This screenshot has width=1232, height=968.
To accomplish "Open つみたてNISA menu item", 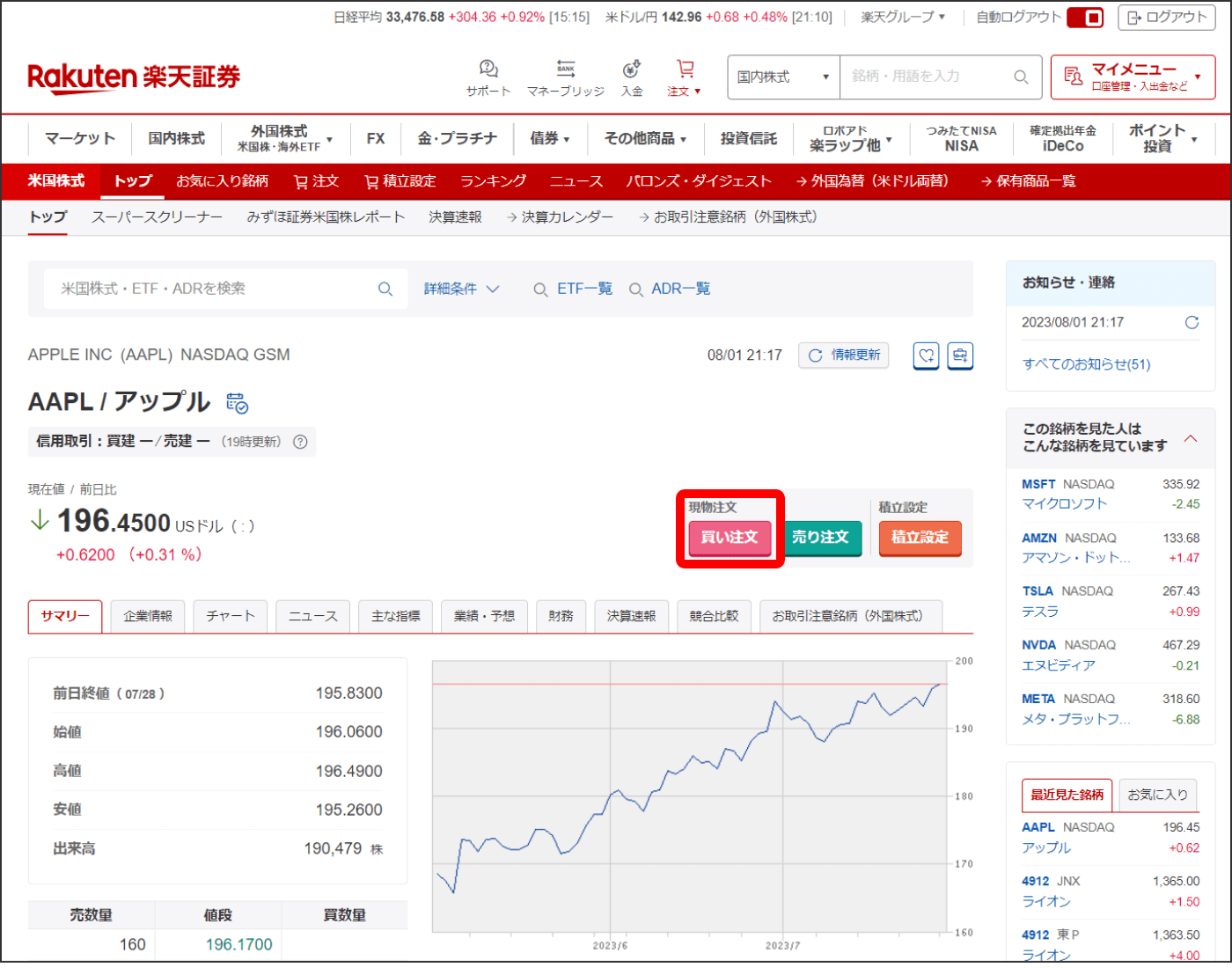I will coord(961,138).
